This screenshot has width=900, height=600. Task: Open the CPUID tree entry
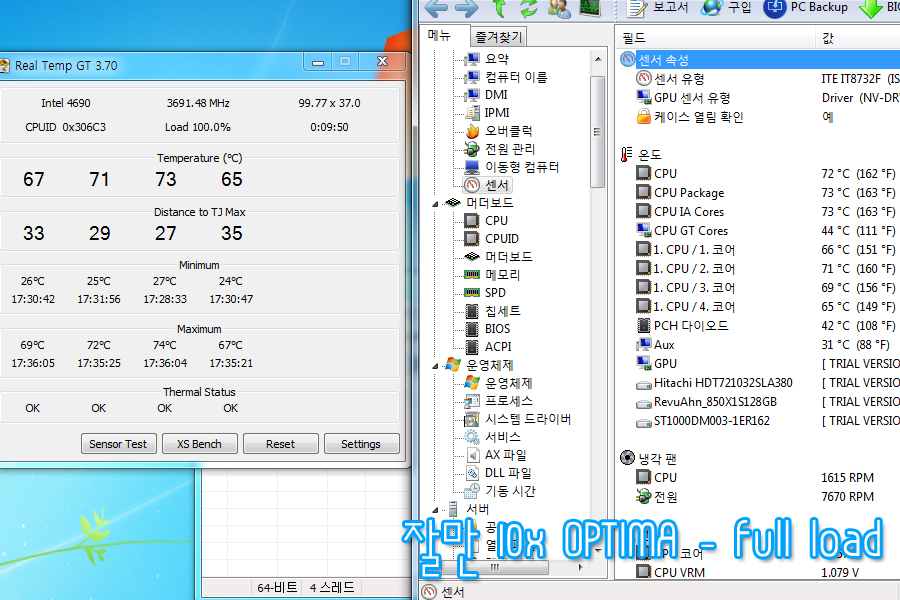(x=491, y=238)
